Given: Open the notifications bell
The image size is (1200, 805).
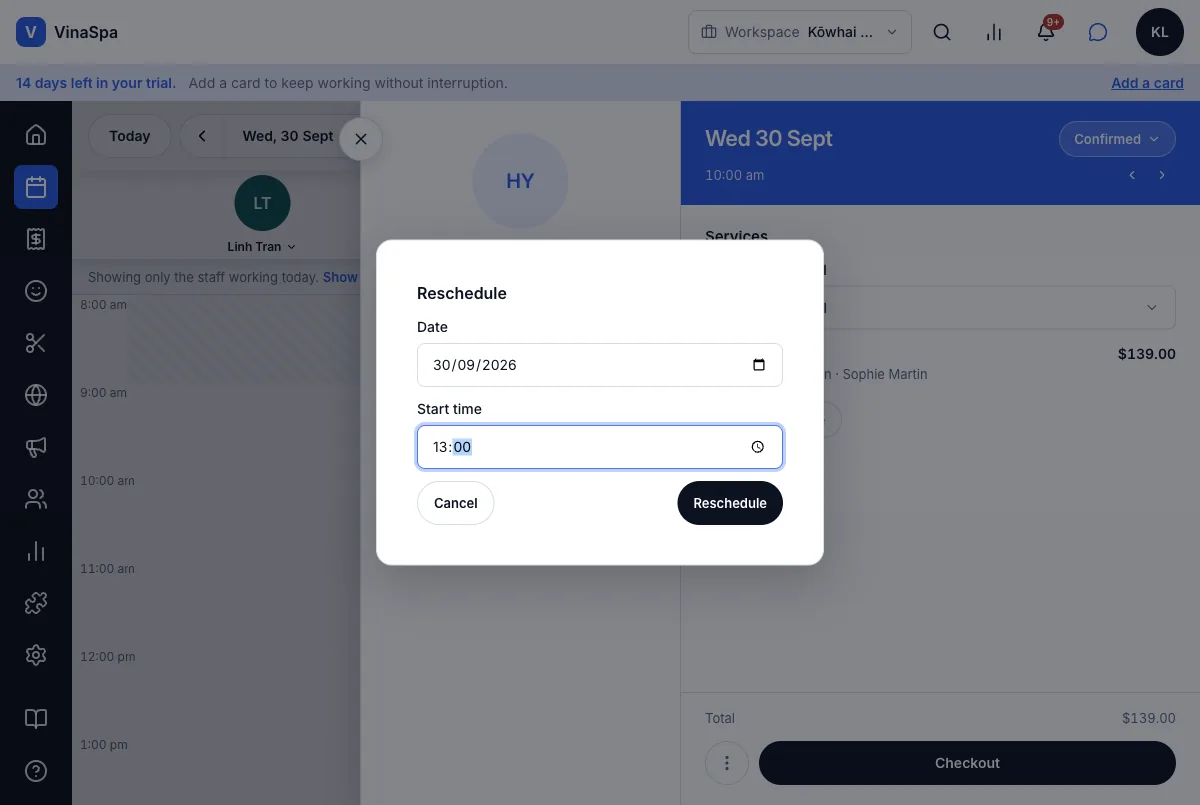Looking at the screenshot, I should pyautogui.click(x=1046, y=32).
